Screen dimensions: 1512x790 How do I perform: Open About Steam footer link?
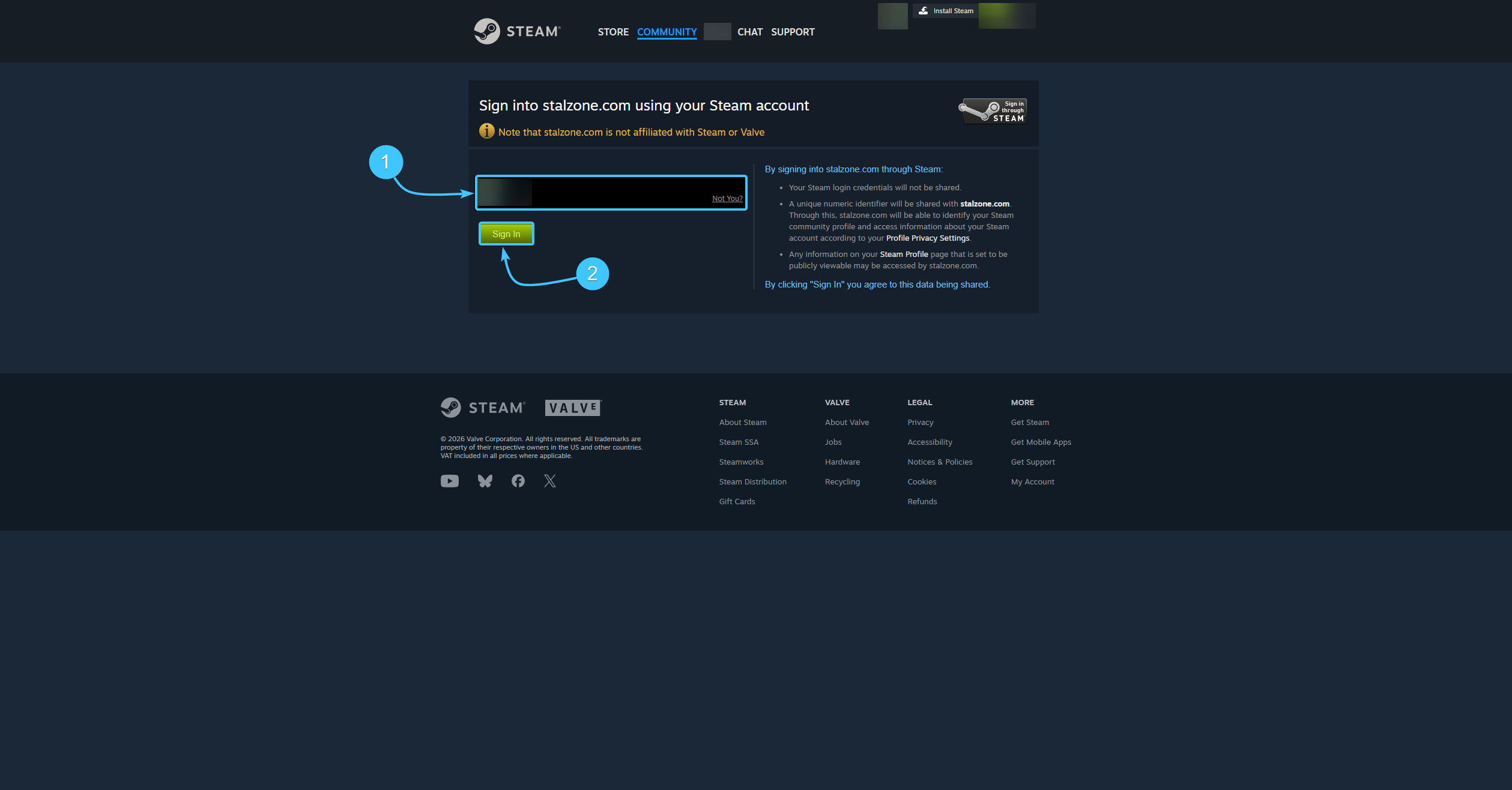pos(743,422)
